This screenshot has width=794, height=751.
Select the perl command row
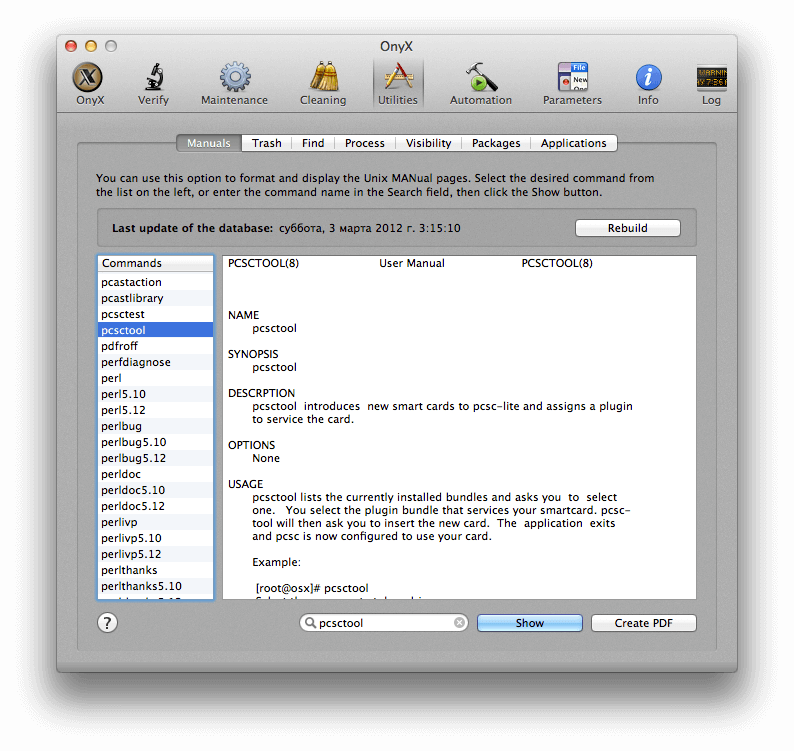pyautogui.click(x=155, y=378)
